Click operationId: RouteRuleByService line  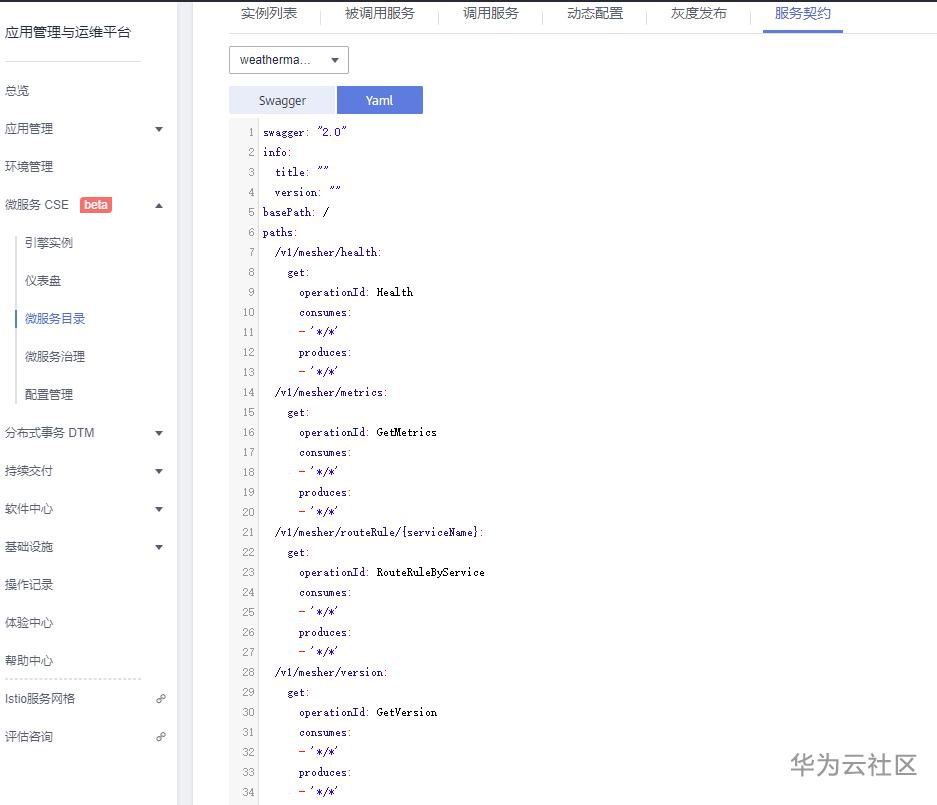[392, 572]
